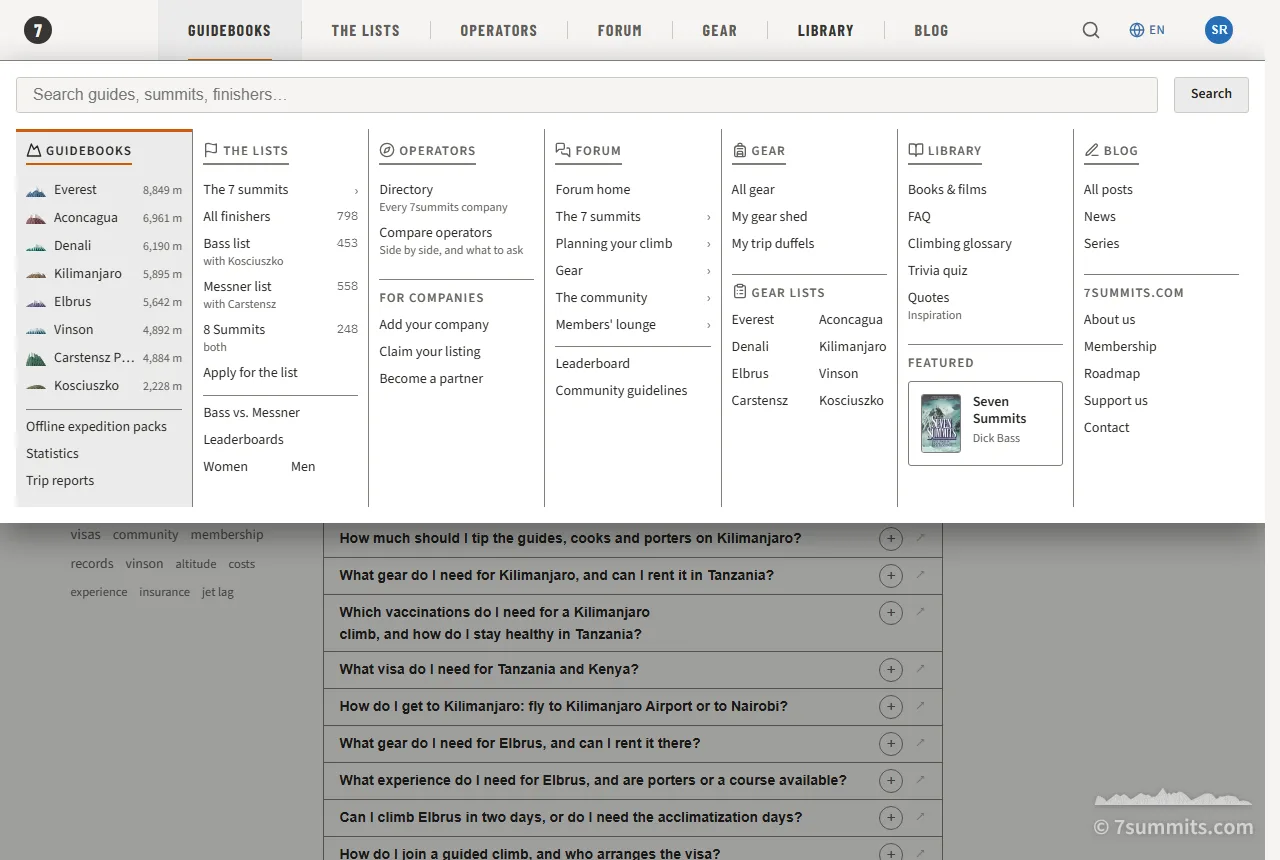
Task: Open the Seven Summits book cover thumbnail
Action: pos(940,423)
